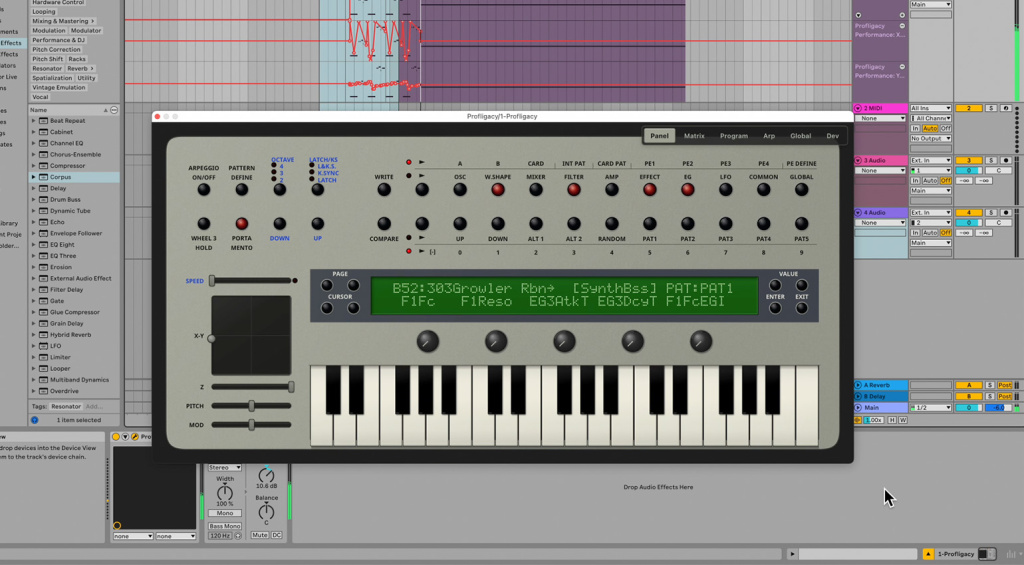
Task: Click the COMPARE button
Action: (384, 223)
